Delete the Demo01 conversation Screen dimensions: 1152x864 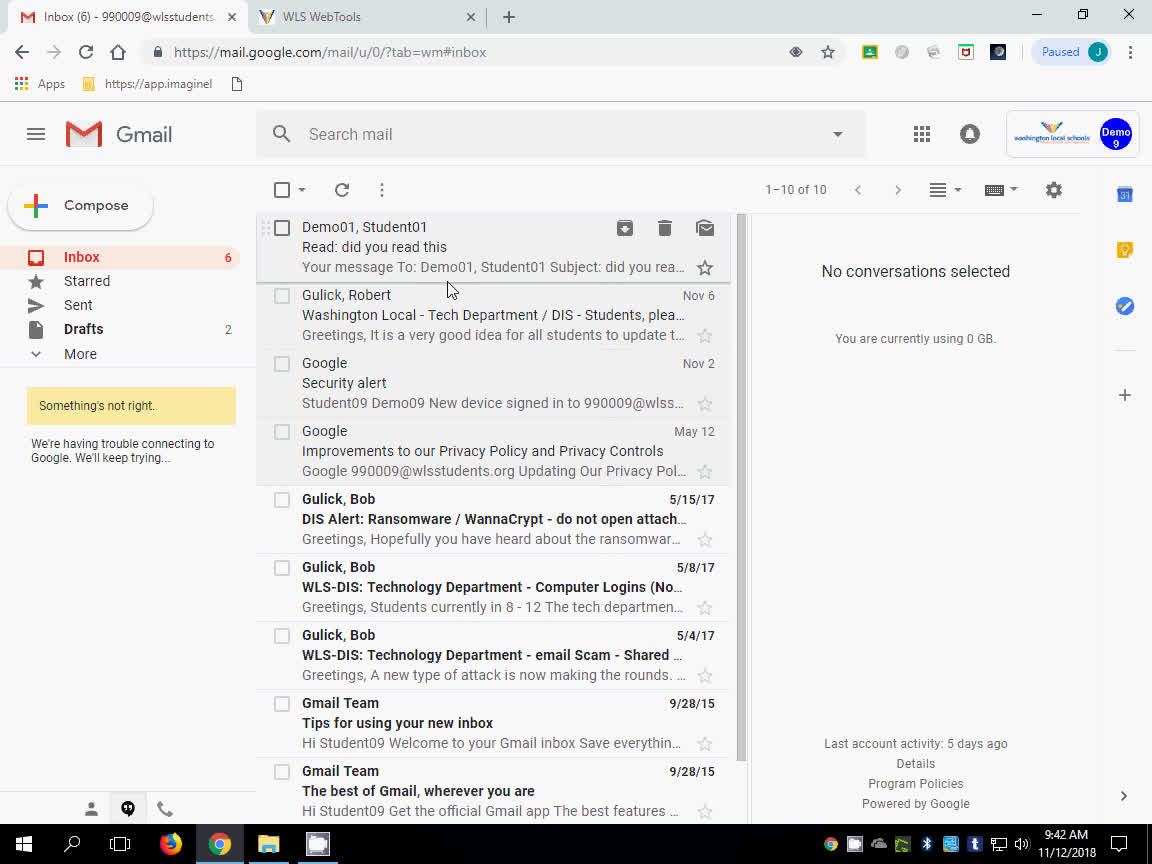coord(665,228)
